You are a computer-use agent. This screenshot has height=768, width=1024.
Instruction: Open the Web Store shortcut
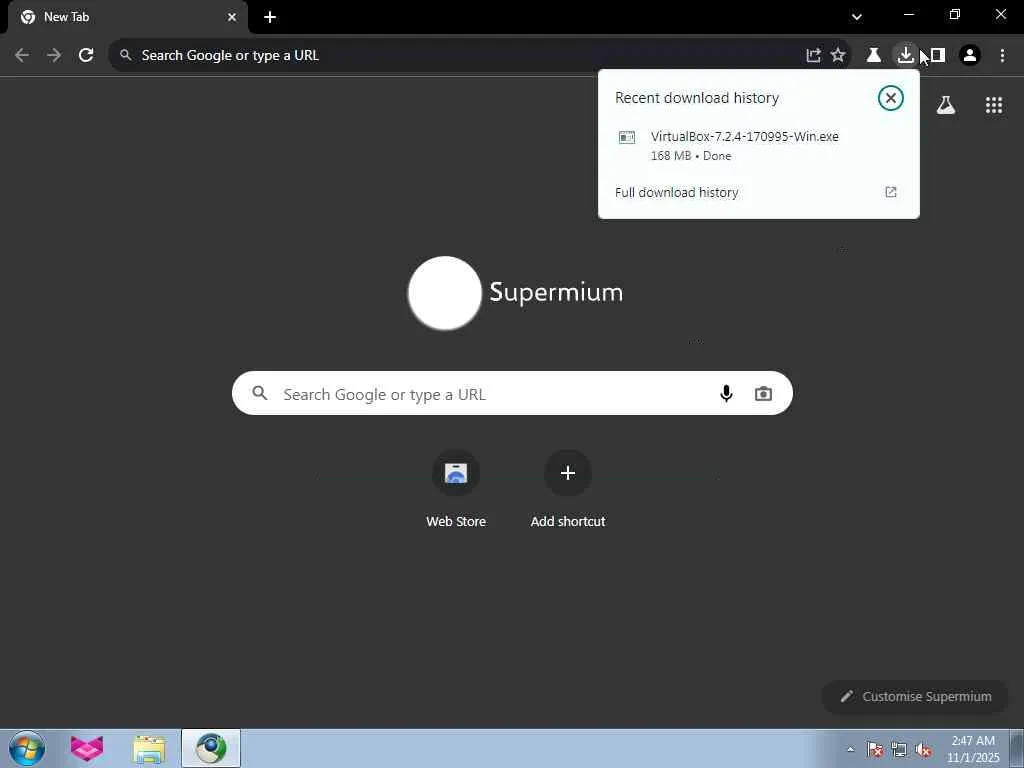coord(456,488)
